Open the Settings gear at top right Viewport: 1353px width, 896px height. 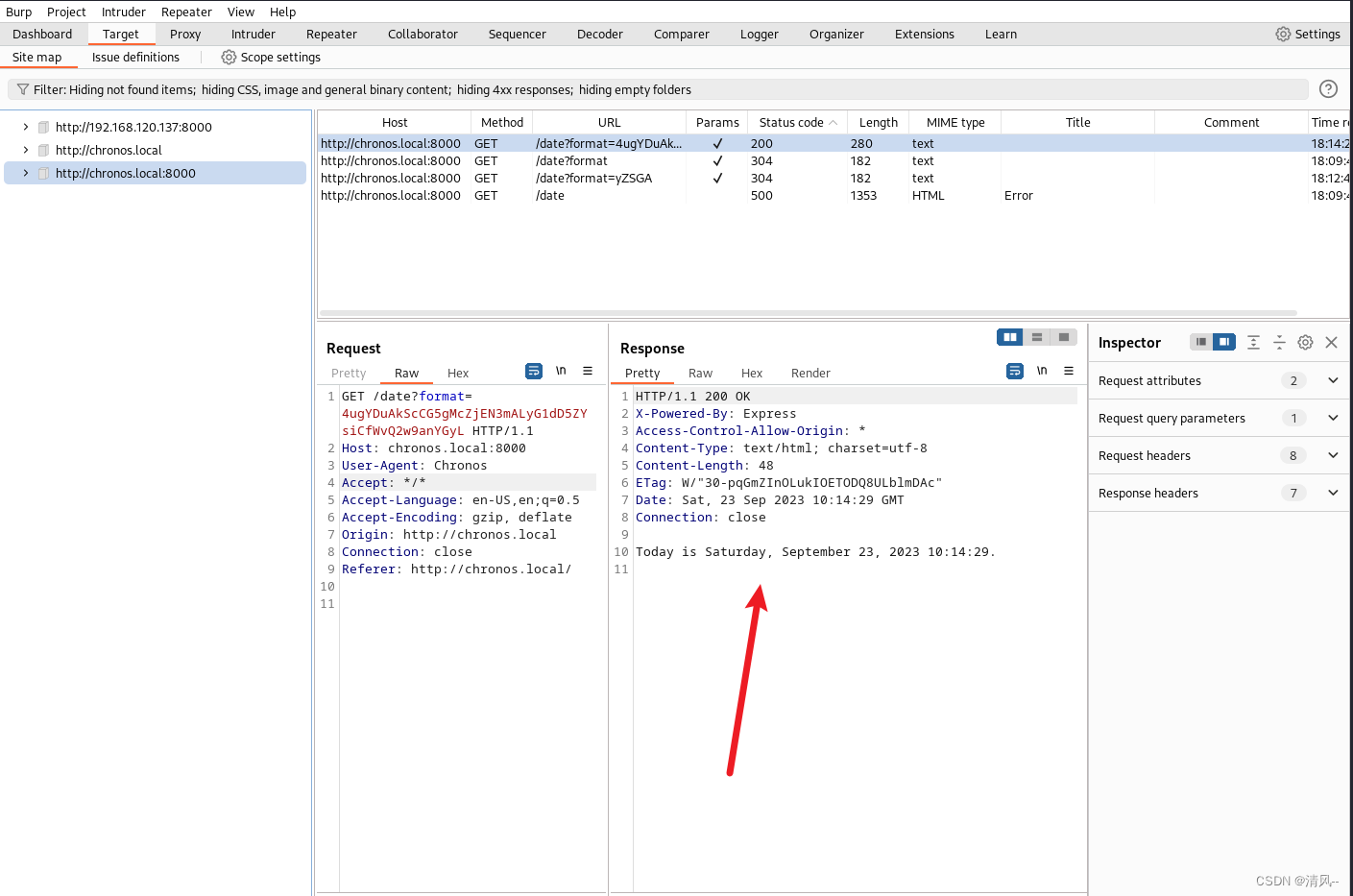tap(1308, 34)
